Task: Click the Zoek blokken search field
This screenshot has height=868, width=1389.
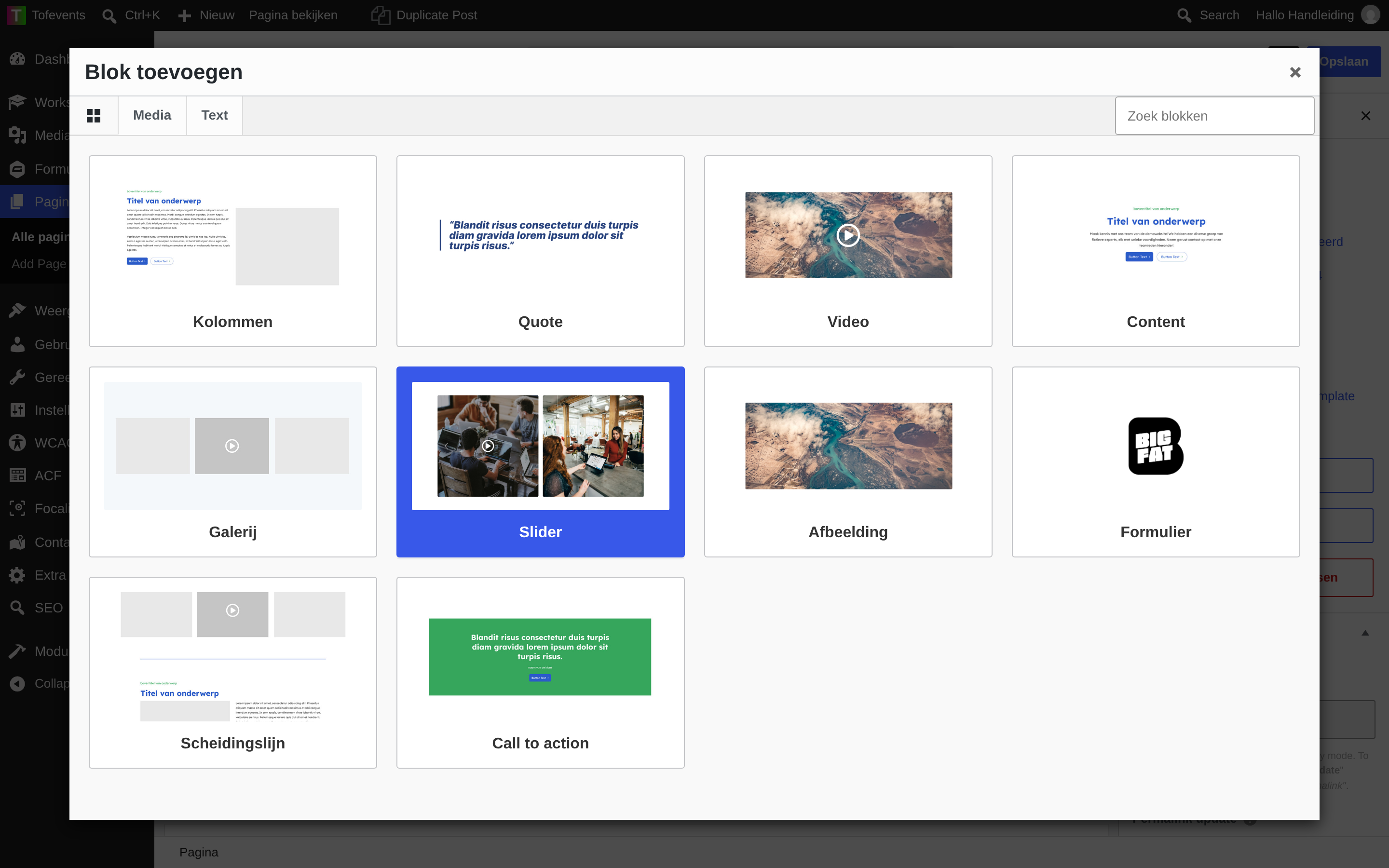Action: pyautogui.click(x=1214, y=116)
